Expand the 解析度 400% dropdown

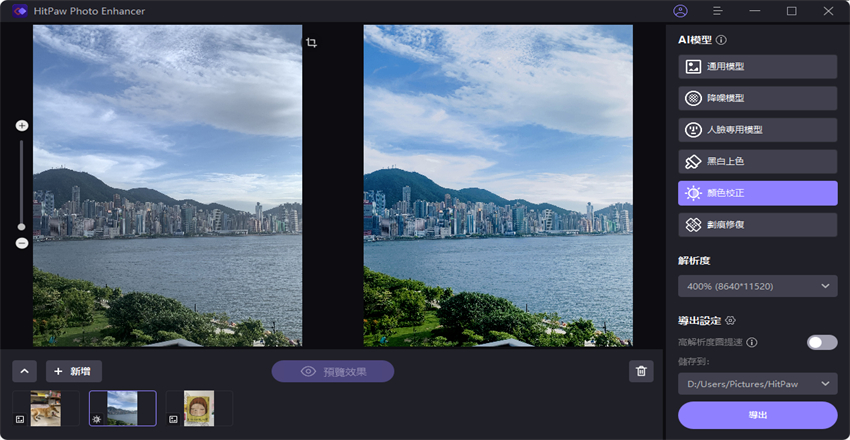click(757, 287)
